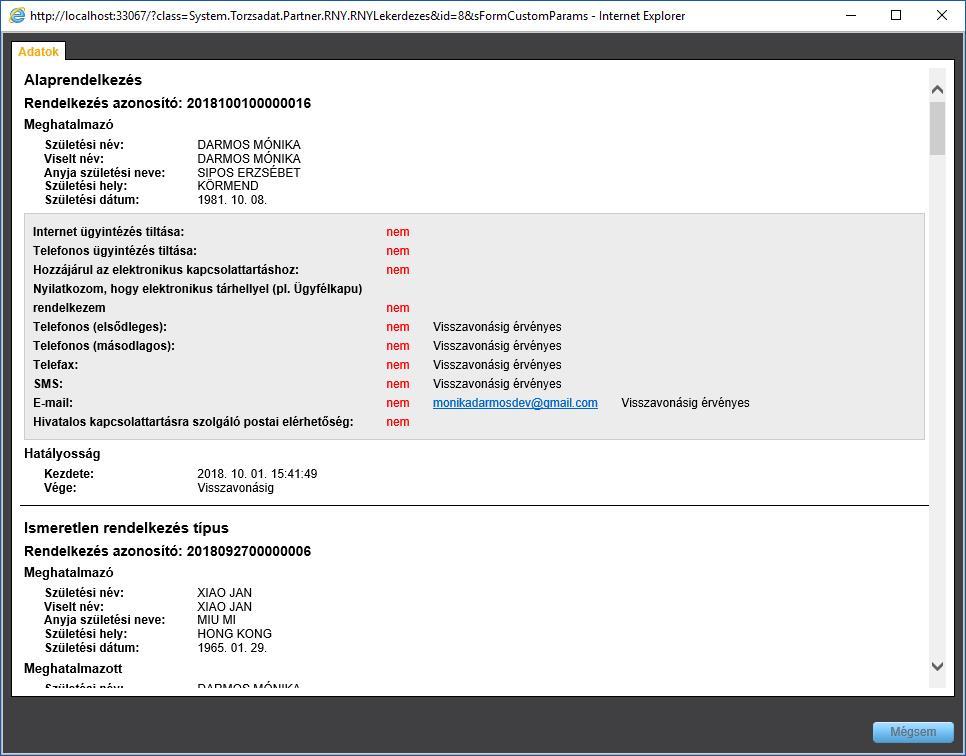The width and height of the screenshot is (966, 756).
Task: Select the Adatok tab
Action: pos(38,51)
